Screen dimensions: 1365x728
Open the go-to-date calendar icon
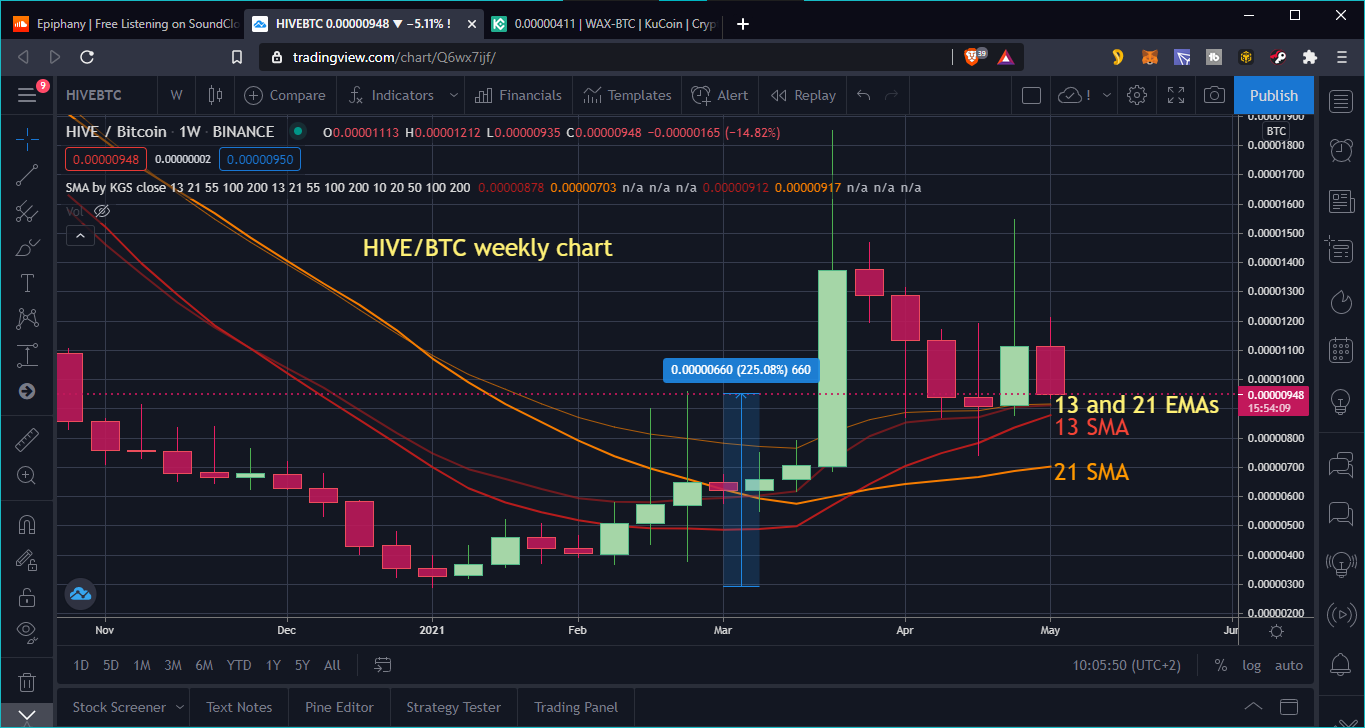click(x=383, y=664)
